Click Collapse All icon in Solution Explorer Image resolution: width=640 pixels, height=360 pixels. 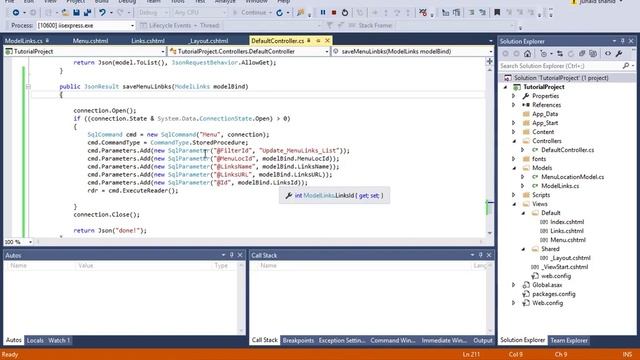pyautogui.click(x=582, y=53)
